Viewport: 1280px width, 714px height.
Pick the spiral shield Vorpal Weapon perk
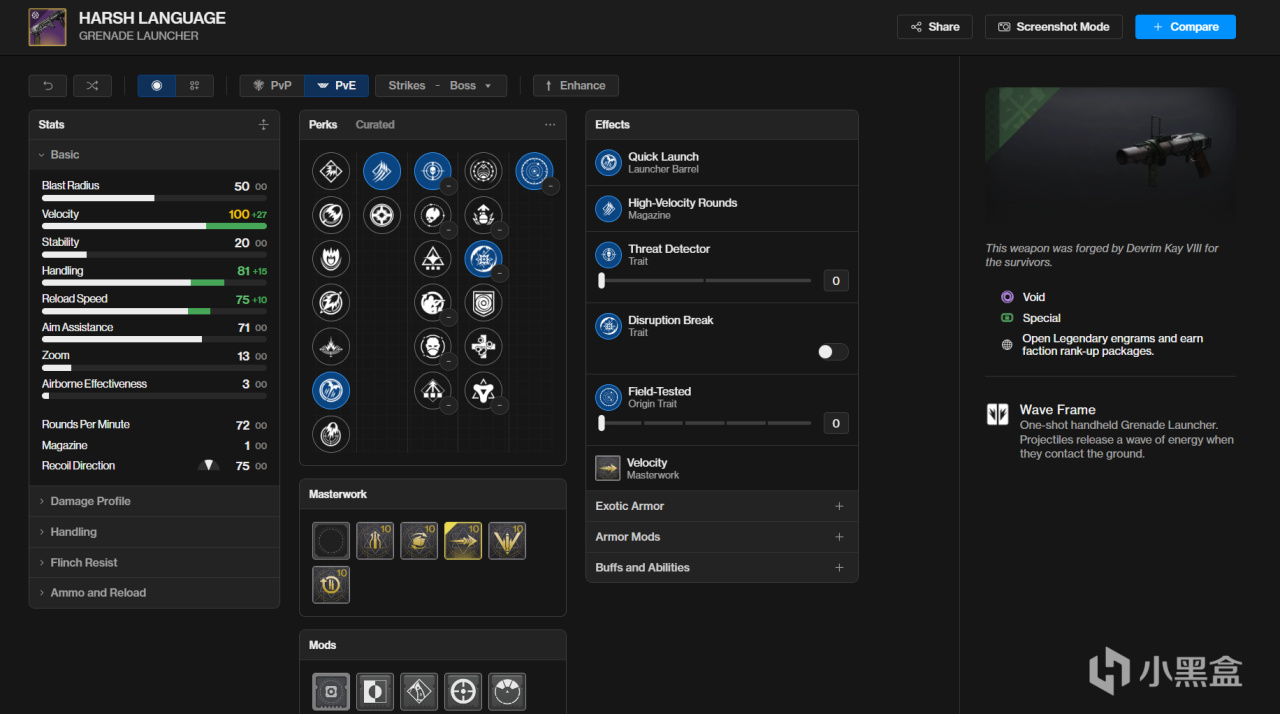pos(484,303)
